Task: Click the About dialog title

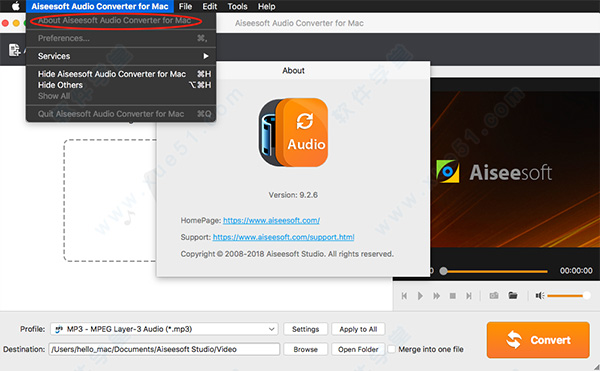Action: tap(293, 70)
